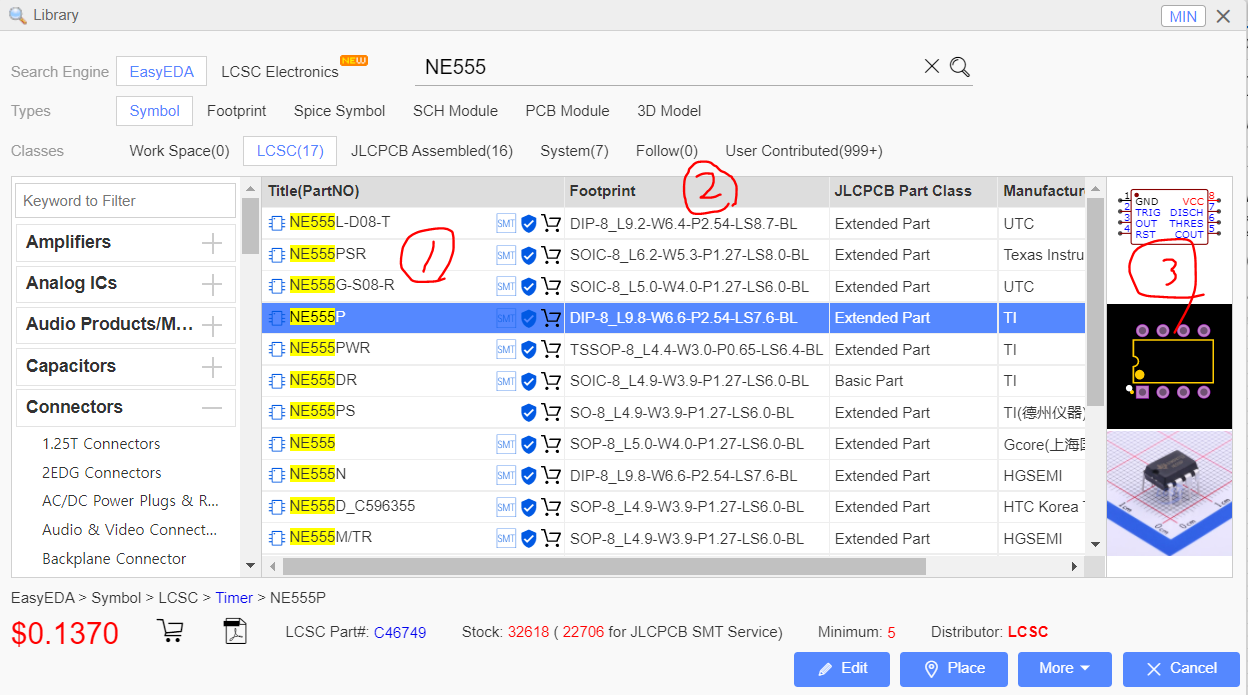Click the search magnifier icon beside NE555
The height and width of the screenshot is (695, 1248).
pos(960,67)
